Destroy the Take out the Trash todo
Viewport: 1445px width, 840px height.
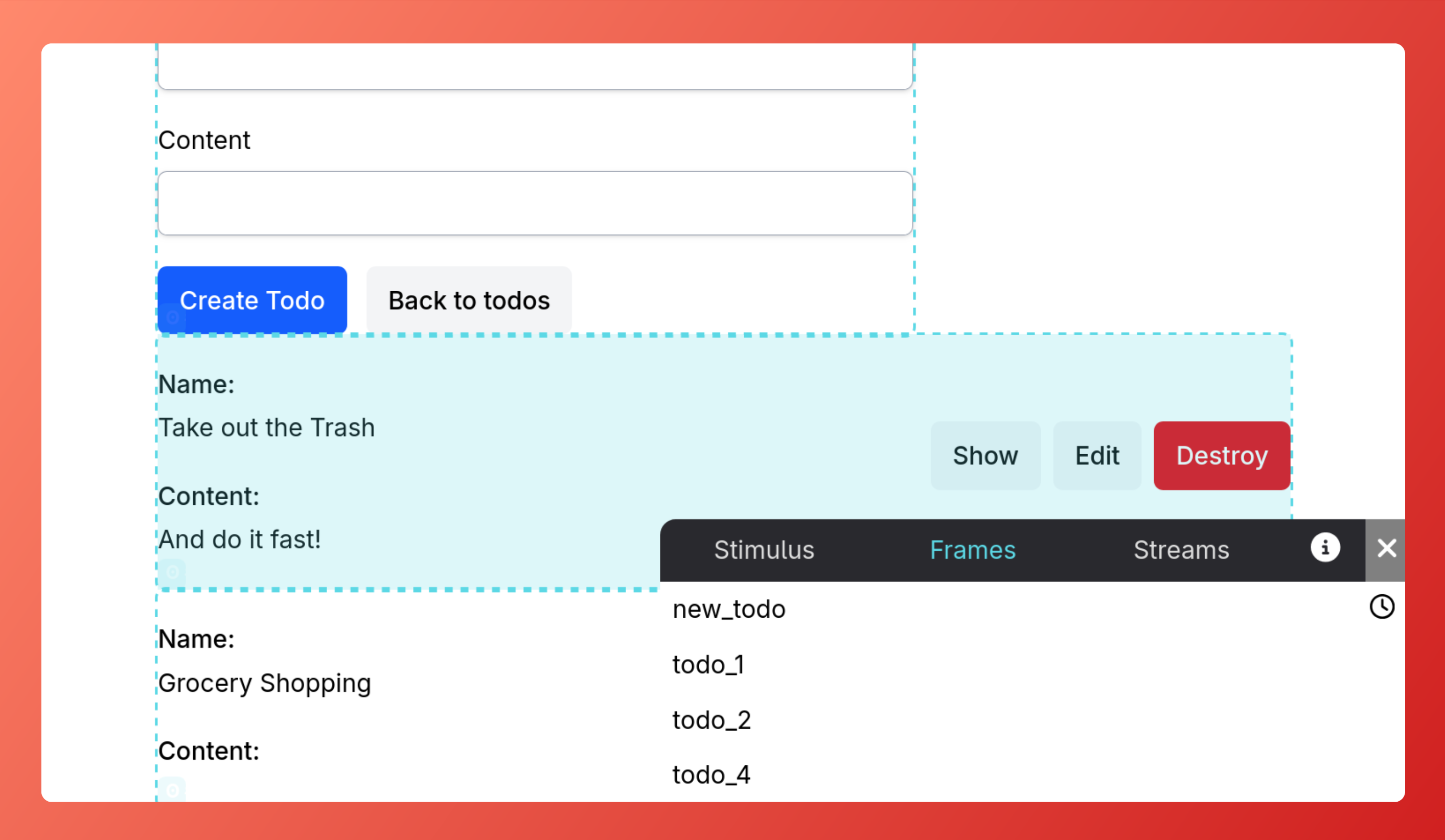1221,455
